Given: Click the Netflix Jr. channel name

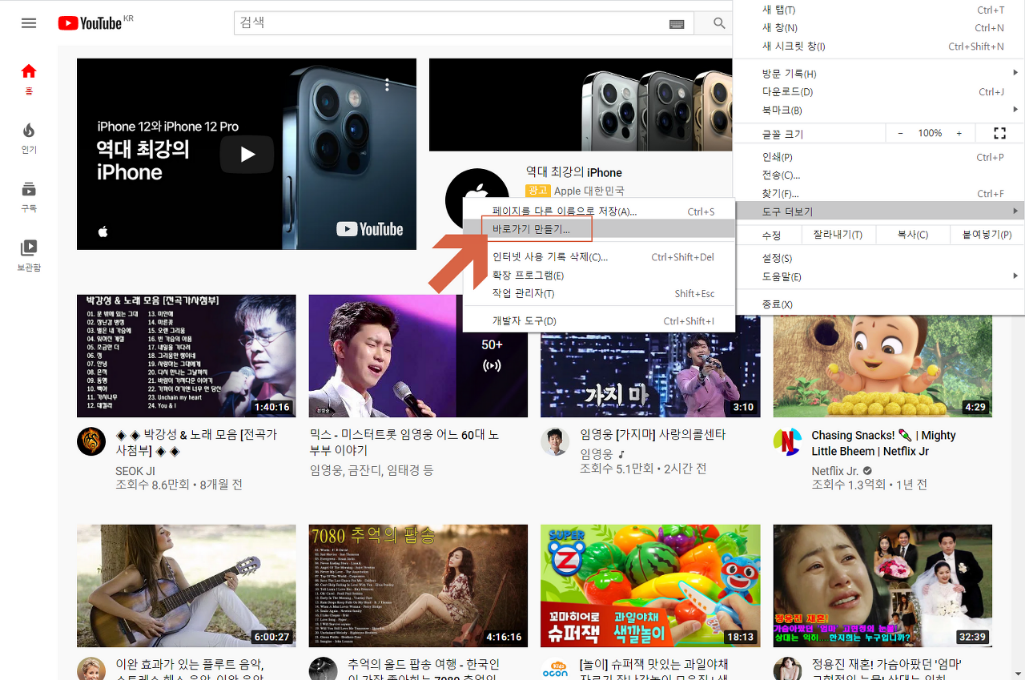Looking at the screenshot, I should pos(835,471).
